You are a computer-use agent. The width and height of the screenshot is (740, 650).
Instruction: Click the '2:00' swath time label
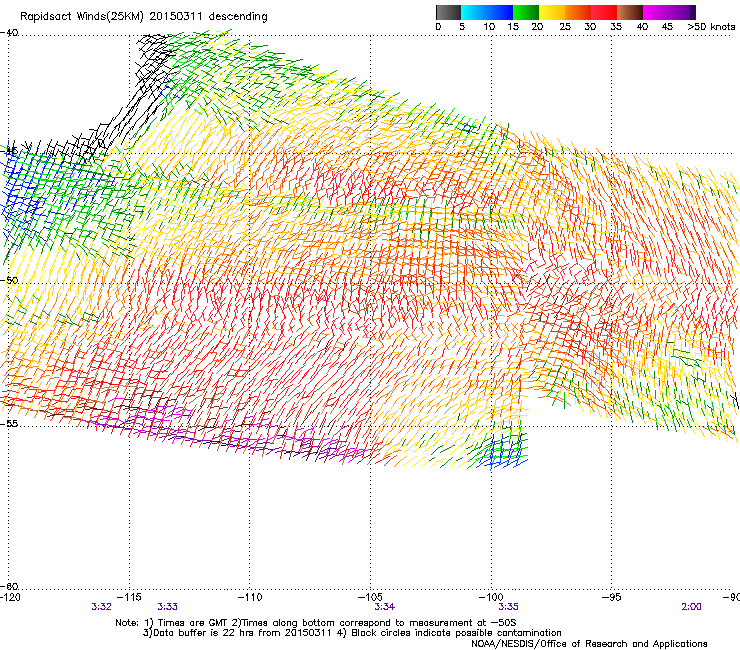pyautogui.click(x=691, y=607)
